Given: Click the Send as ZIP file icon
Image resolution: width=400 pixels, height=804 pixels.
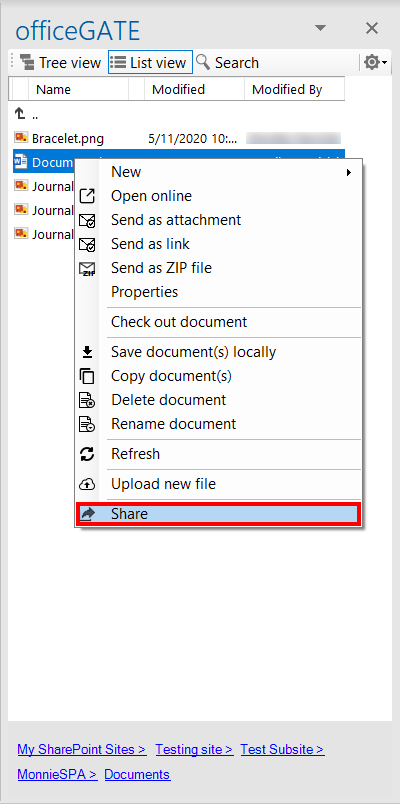Looking at the screenshot, I should coord(88,268).
